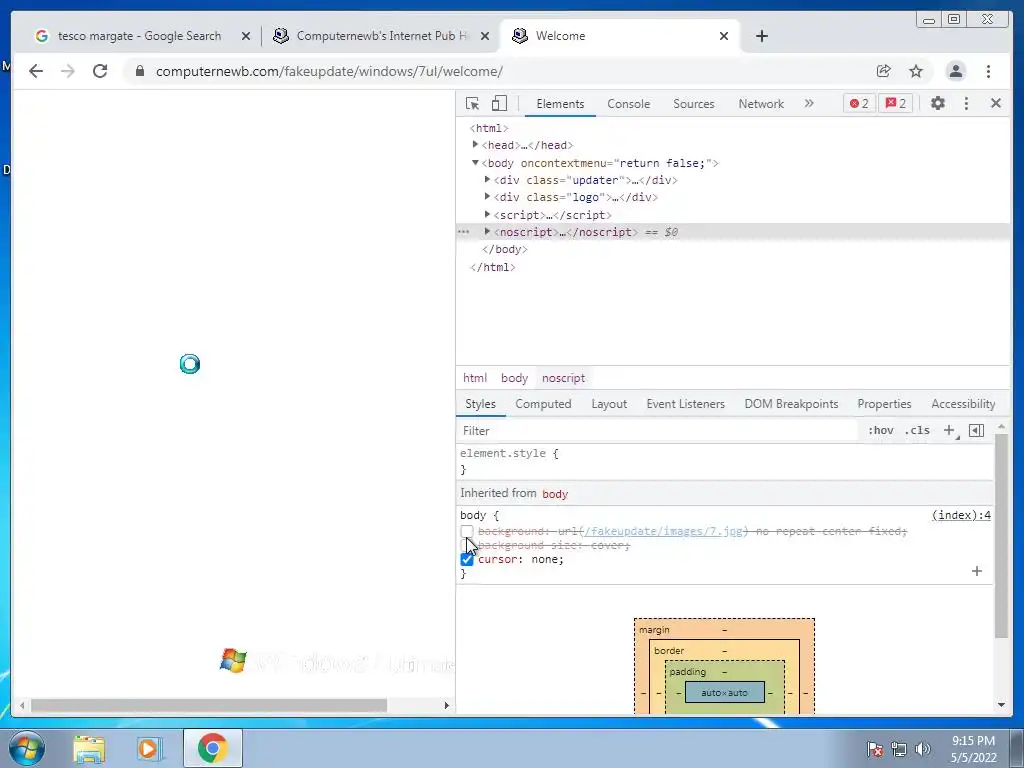The width and height of the screenshot is (1024, 768).
Task: Close the DevTools panel
Action: pyautogui.click(x=996, y=103)
